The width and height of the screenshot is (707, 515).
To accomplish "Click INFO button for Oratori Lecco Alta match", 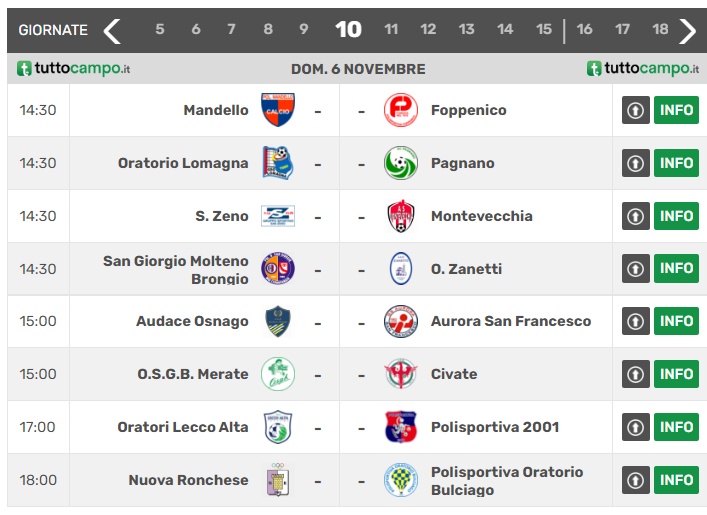I will (x=676, y=427).
